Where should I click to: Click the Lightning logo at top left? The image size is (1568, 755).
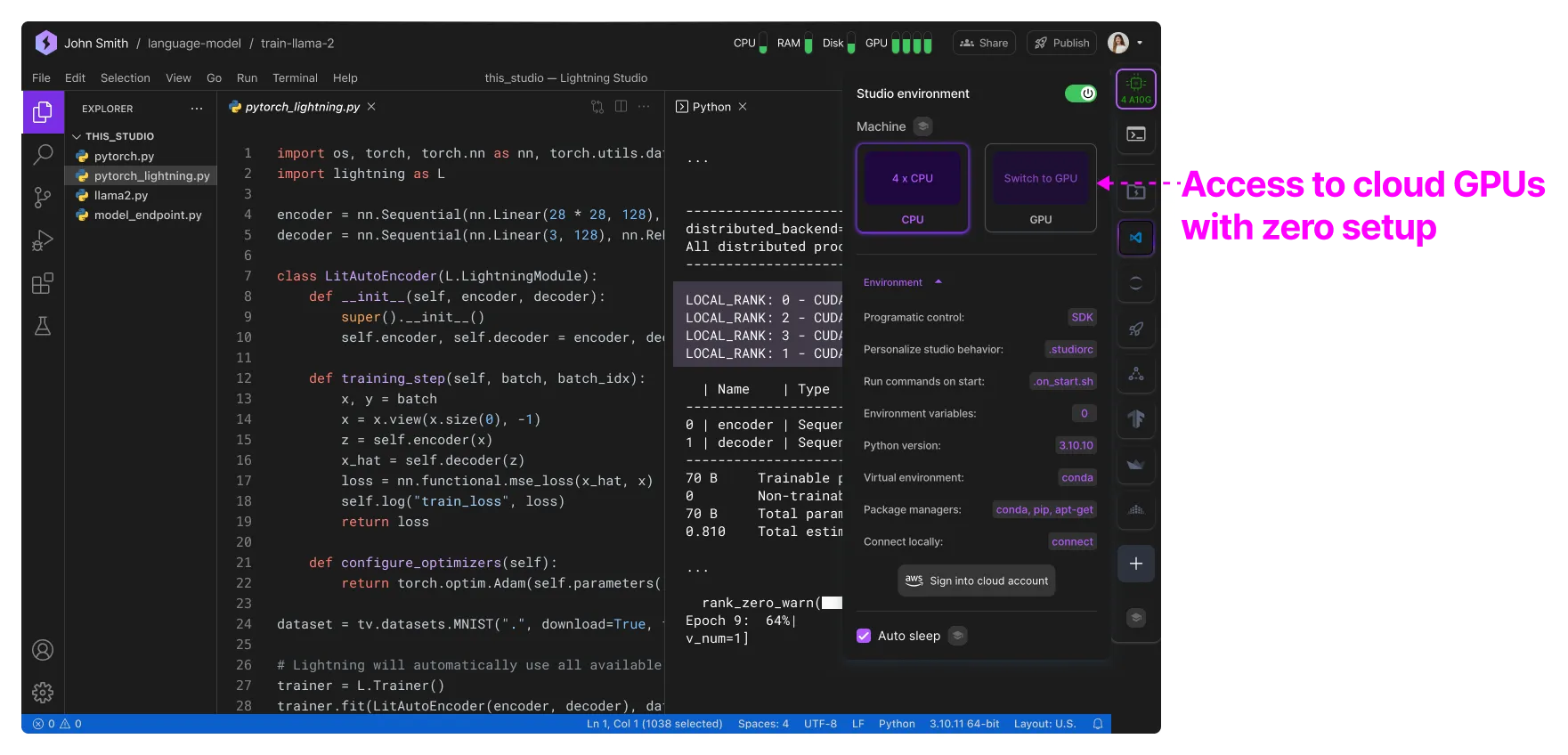46,43
